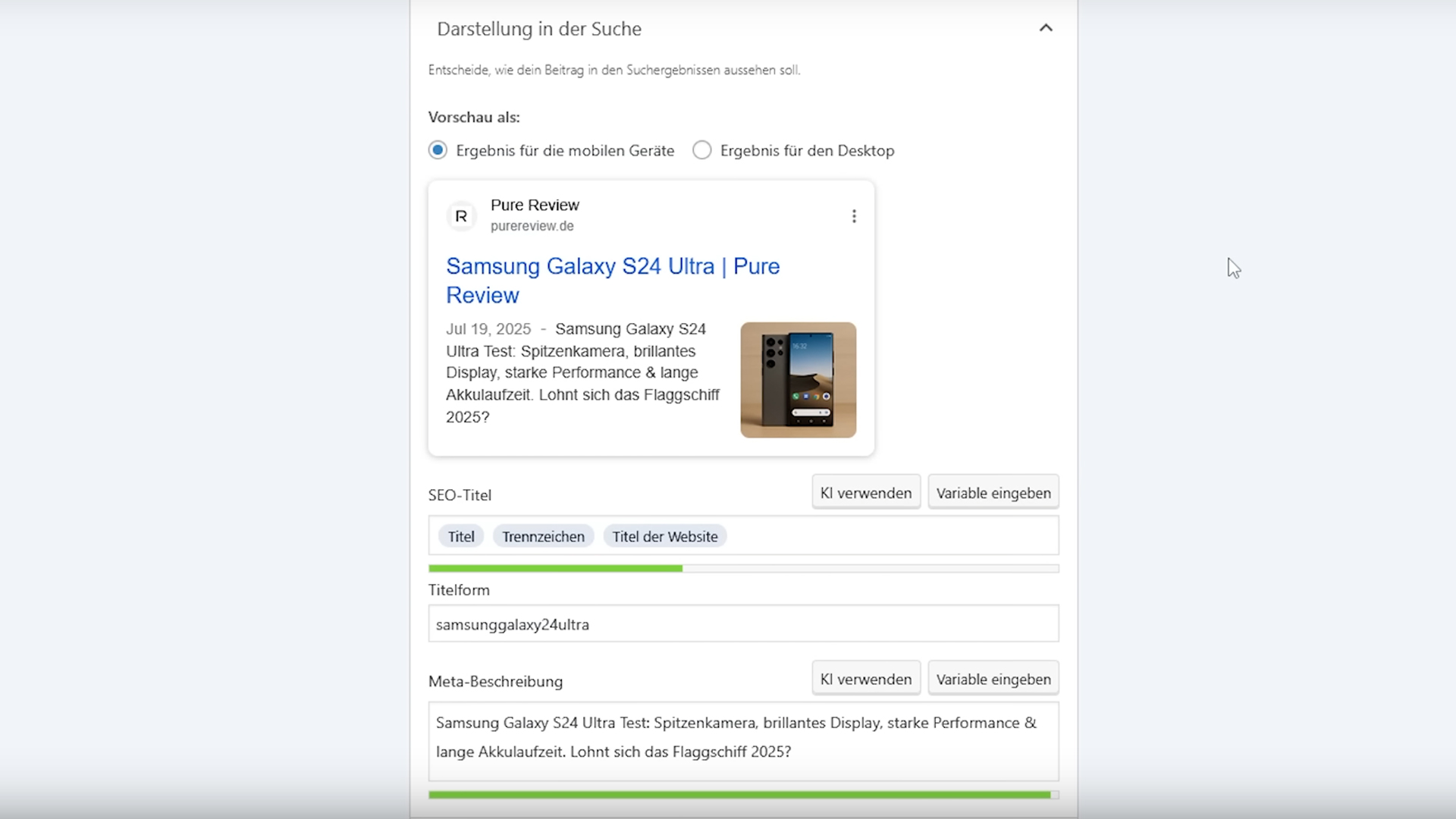Select the Titel variable tag
The image size is (1456, 819).
(x=461, y=536)
